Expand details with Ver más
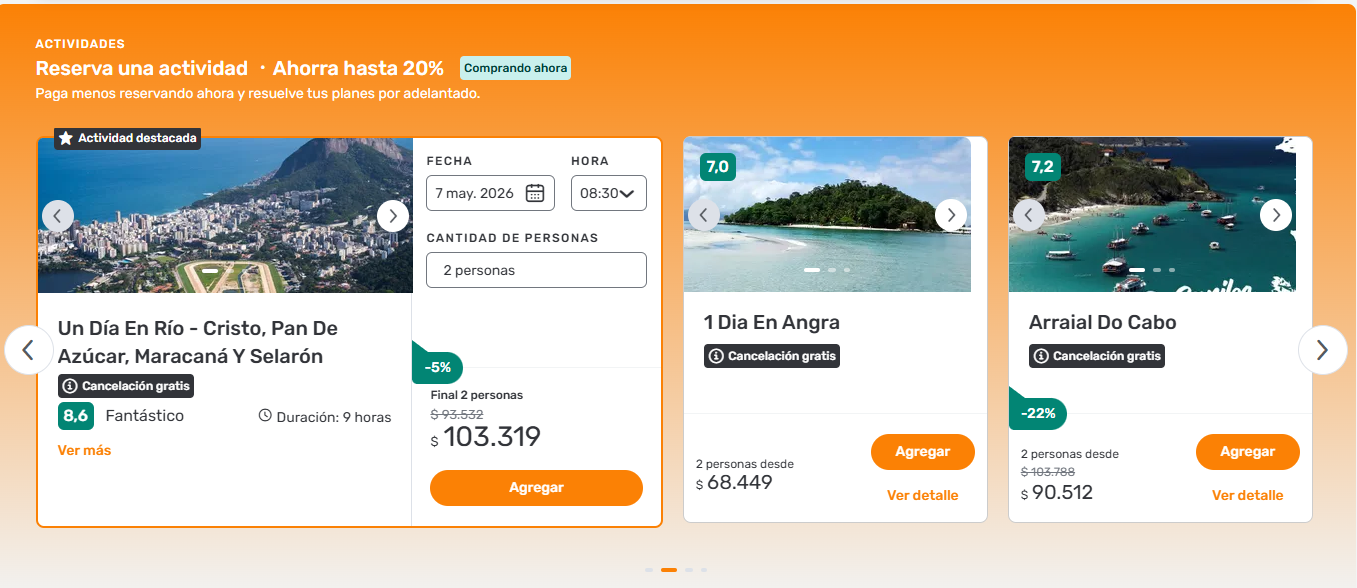The width and height of the screenshot is (1357, 588). pyautogui.click(x=84, y=450)
